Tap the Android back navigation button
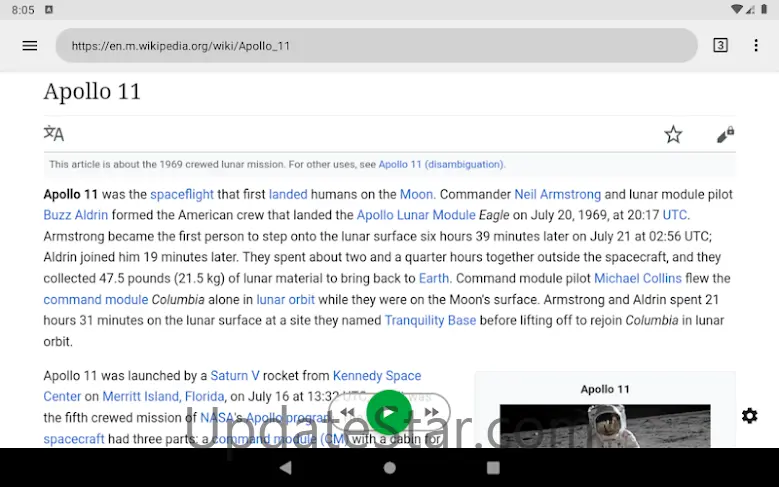779x487 pixels. click(x=286, y=468)
